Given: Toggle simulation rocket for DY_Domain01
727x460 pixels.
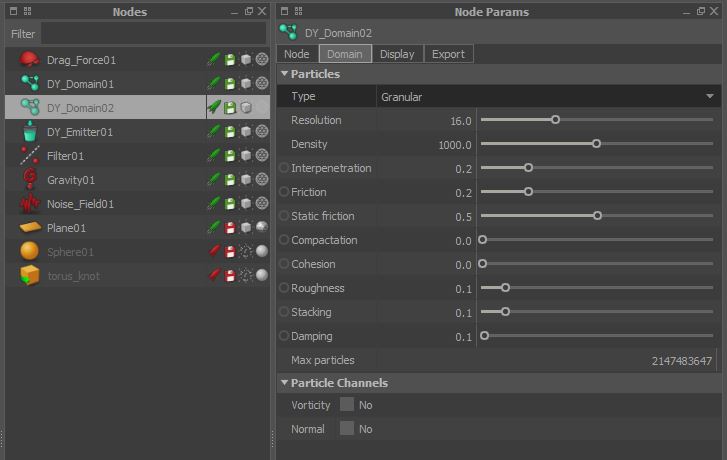Looking at the screenshot, I should (x=213, y=84).
